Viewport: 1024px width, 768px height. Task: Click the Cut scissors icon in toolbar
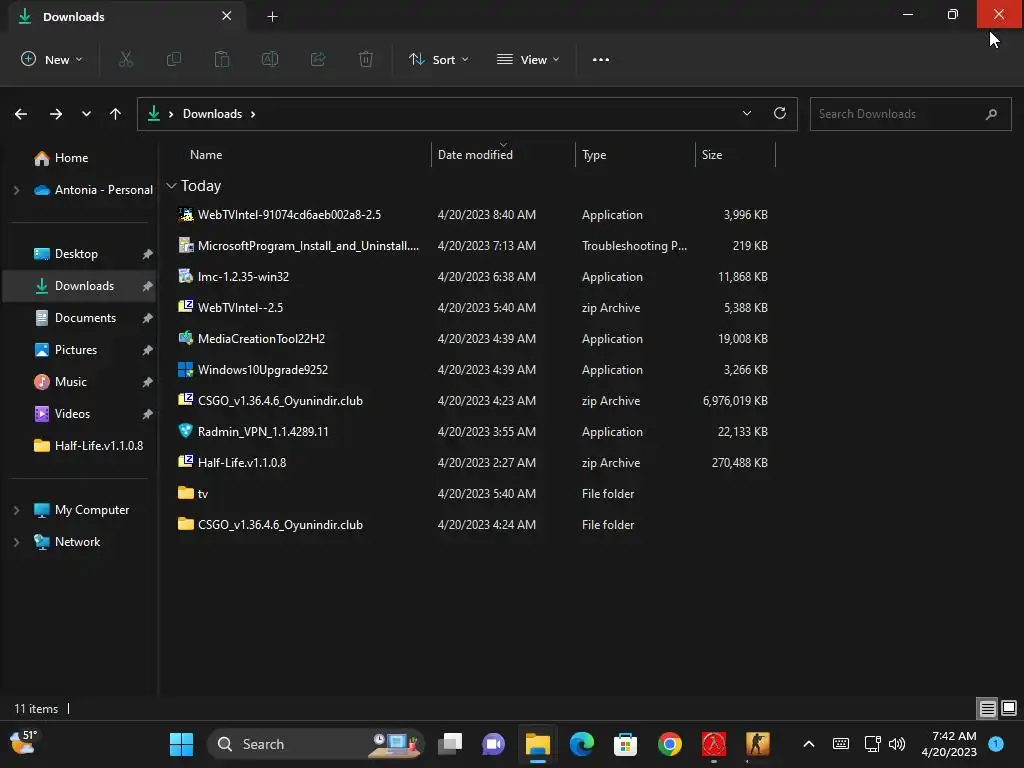click(x=125, y=59)
